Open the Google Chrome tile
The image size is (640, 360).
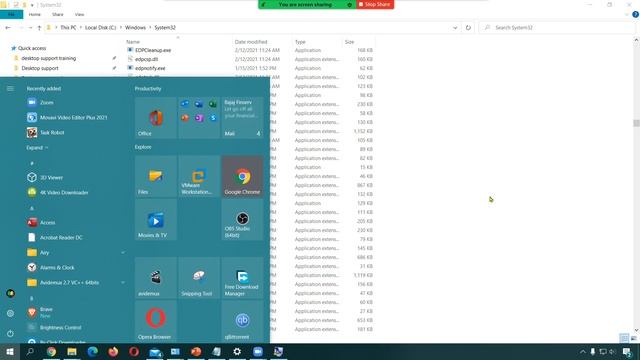242,176
